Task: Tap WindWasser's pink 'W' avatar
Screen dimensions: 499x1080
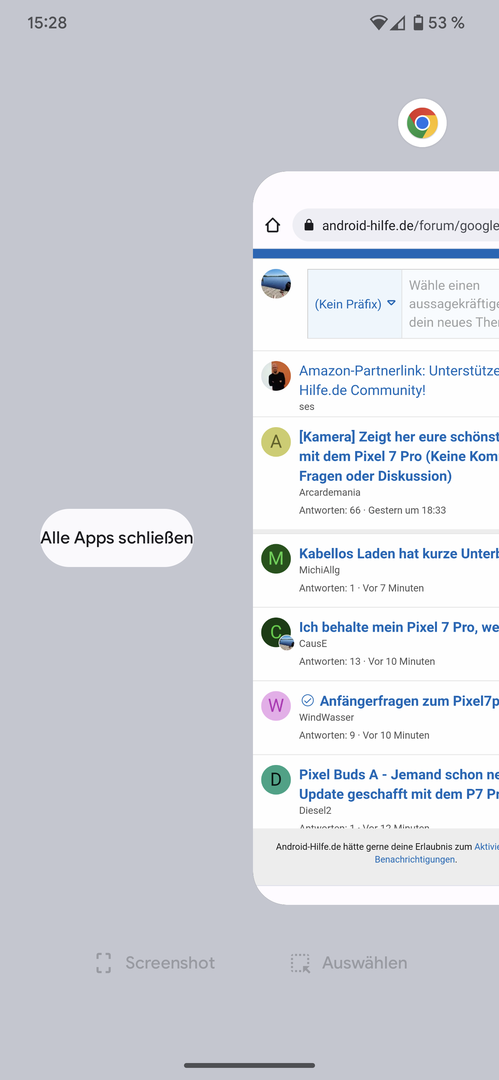Action: point(276,706)
